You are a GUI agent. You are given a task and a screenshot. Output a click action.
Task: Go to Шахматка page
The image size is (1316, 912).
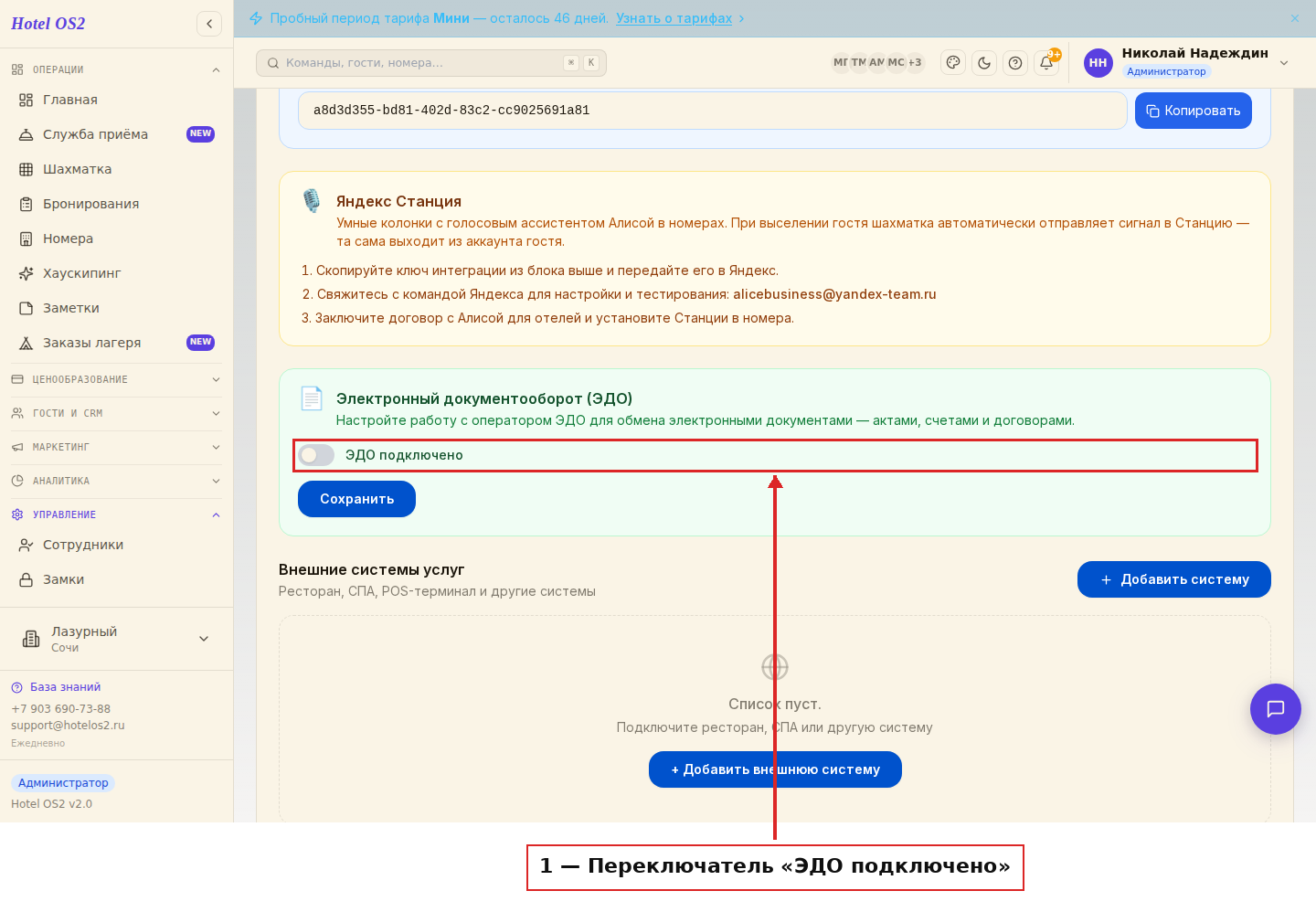tap(116, 169)
